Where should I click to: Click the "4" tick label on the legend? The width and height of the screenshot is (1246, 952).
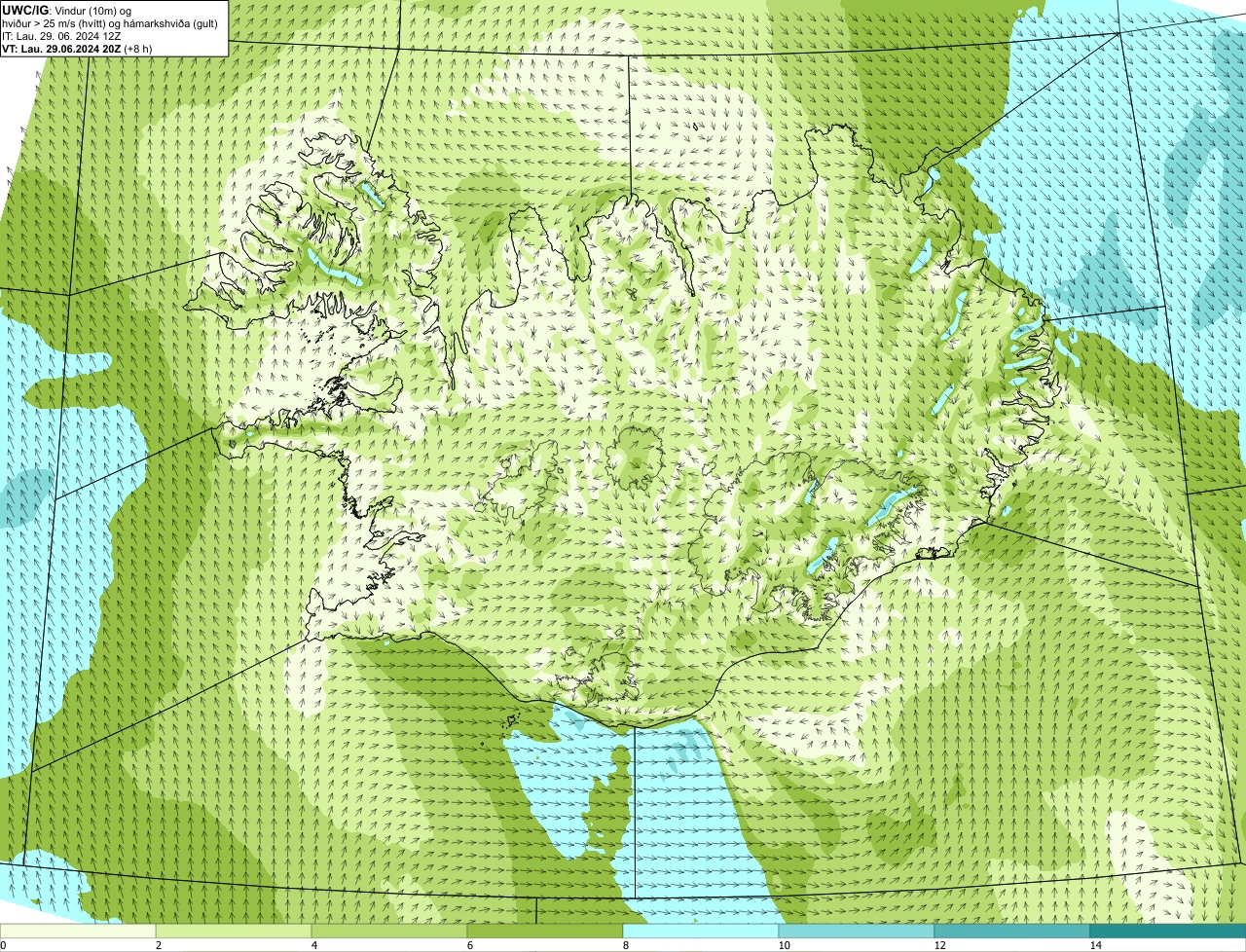pyautogui.click(x=313, y=945)
